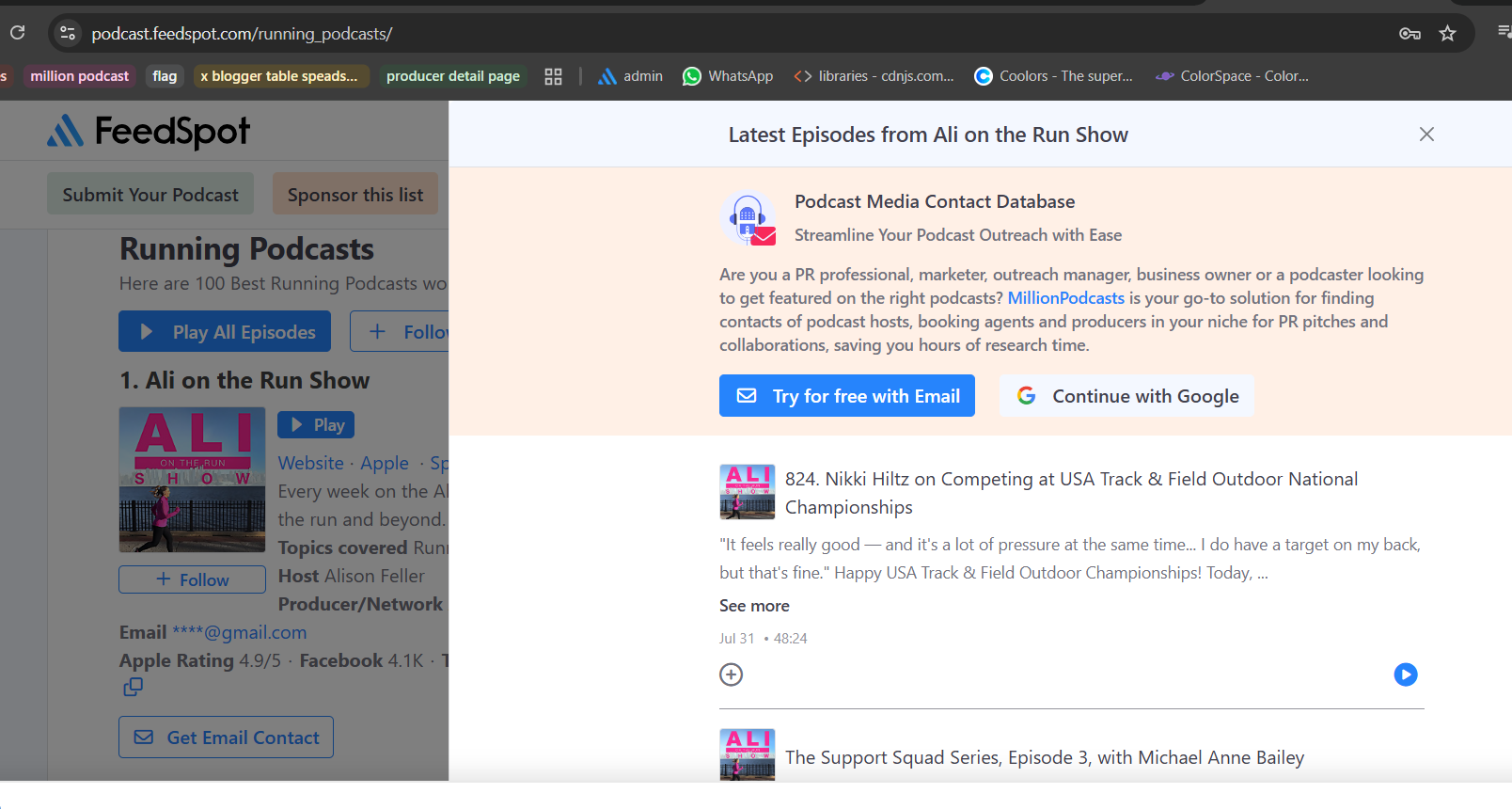
Task: Open the Apple podcast link
Action: (385, 463)
